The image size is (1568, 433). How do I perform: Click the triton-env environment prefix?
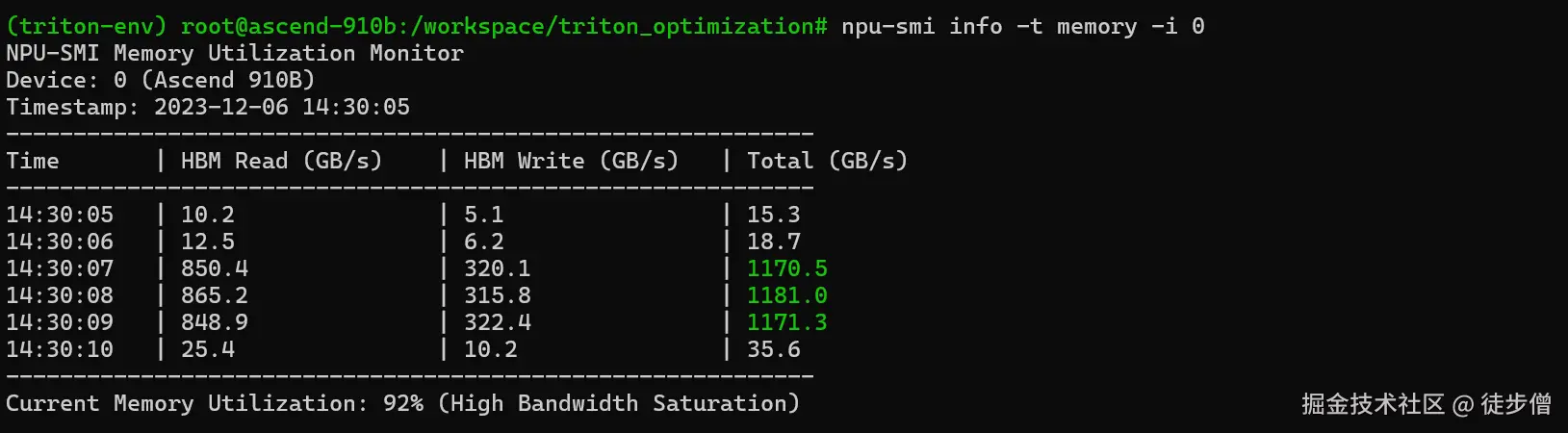pos(87,26)
